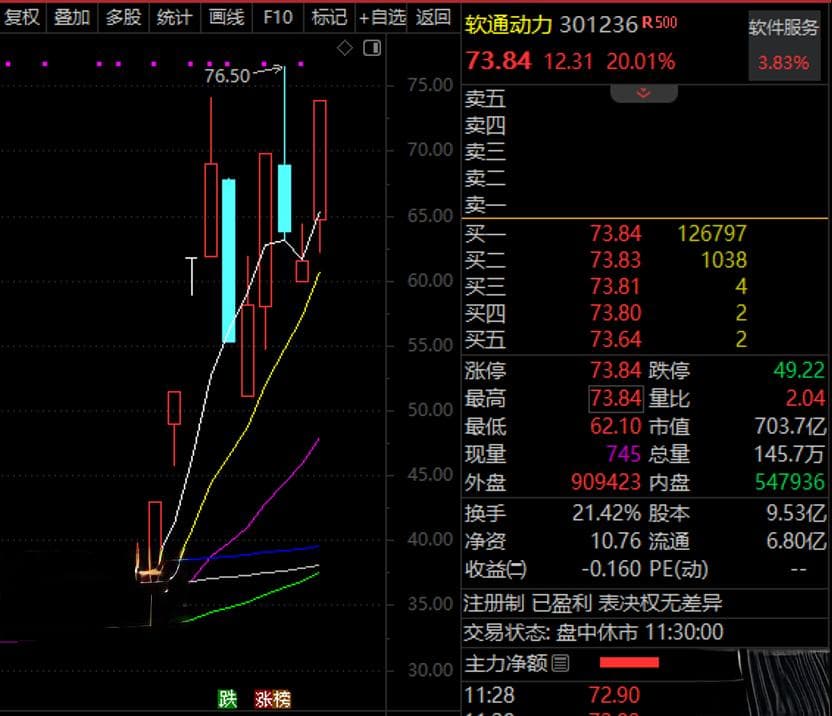Click the 市值 value 703.7亿
Image resolution: width=832 pixels, height=716 pixels.
(790, 426)
